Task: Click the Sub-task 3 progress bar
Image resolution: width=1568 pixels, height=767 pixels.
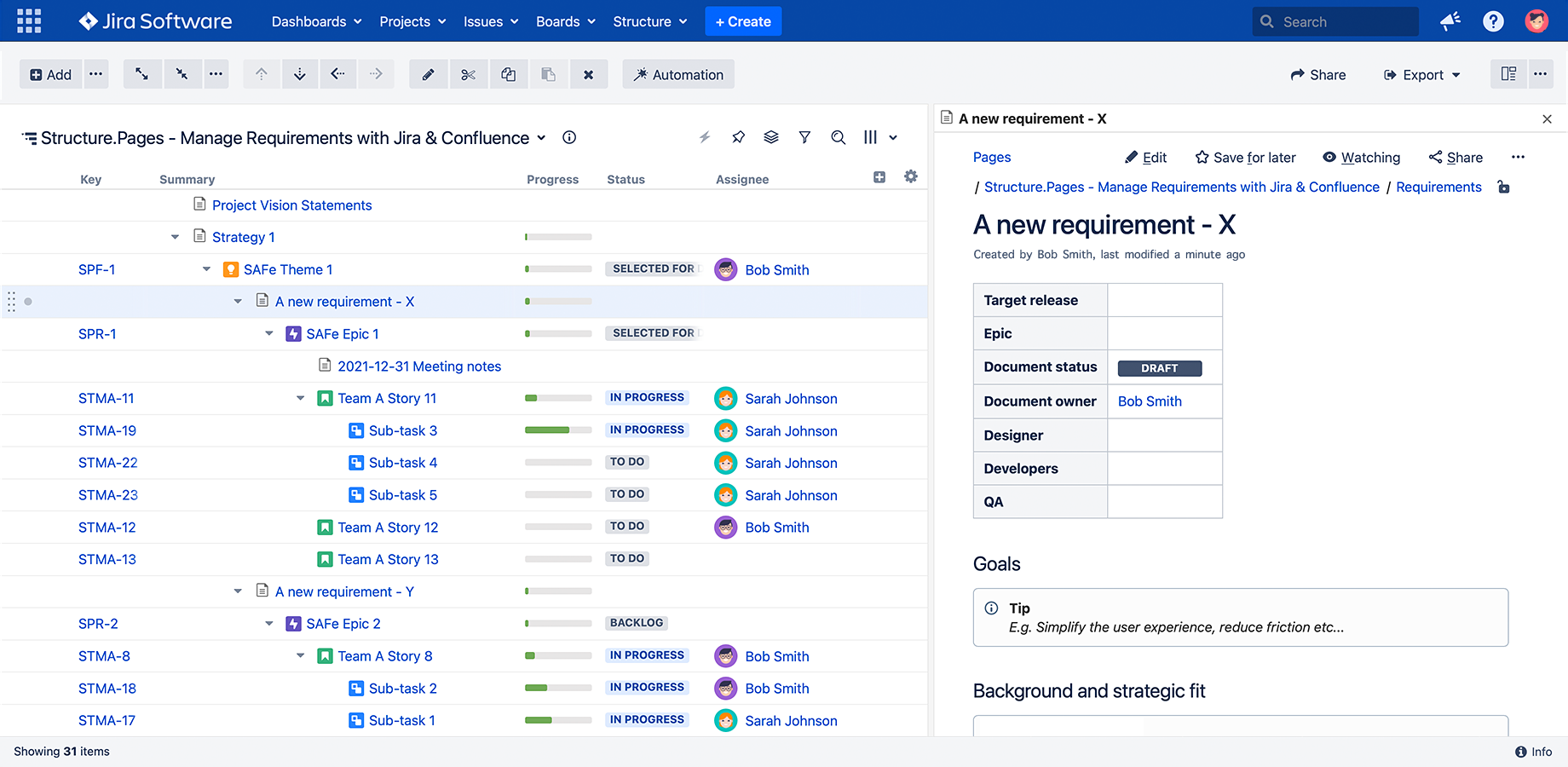Action: point(558,430)
